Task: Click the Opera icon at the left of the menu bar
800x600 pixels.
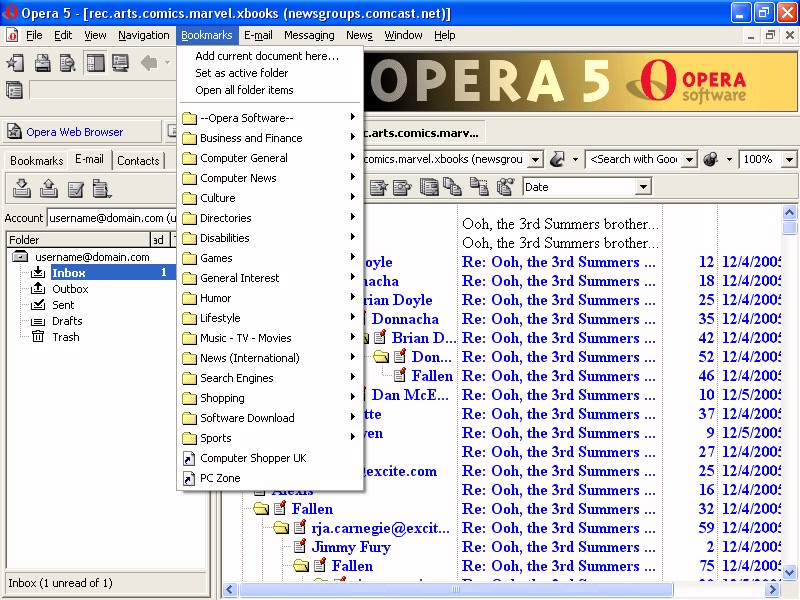Action: point(12,35)
